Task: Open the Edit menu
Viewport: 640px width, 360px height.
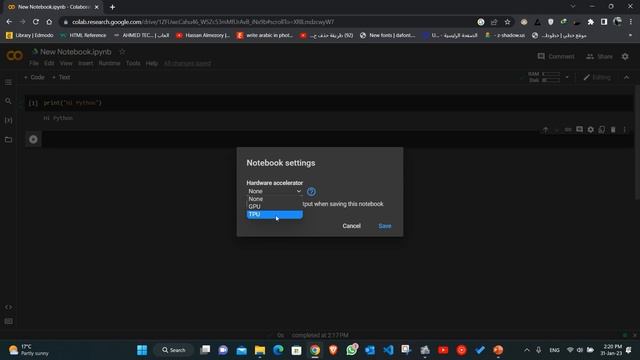Action: pos(49,63)
